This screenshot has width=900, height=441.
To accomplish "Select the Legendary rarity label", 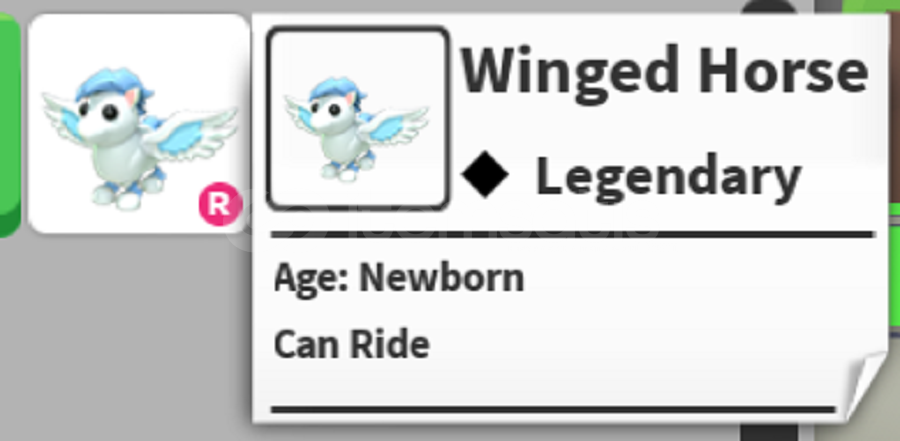I will [x=668, y=178].
